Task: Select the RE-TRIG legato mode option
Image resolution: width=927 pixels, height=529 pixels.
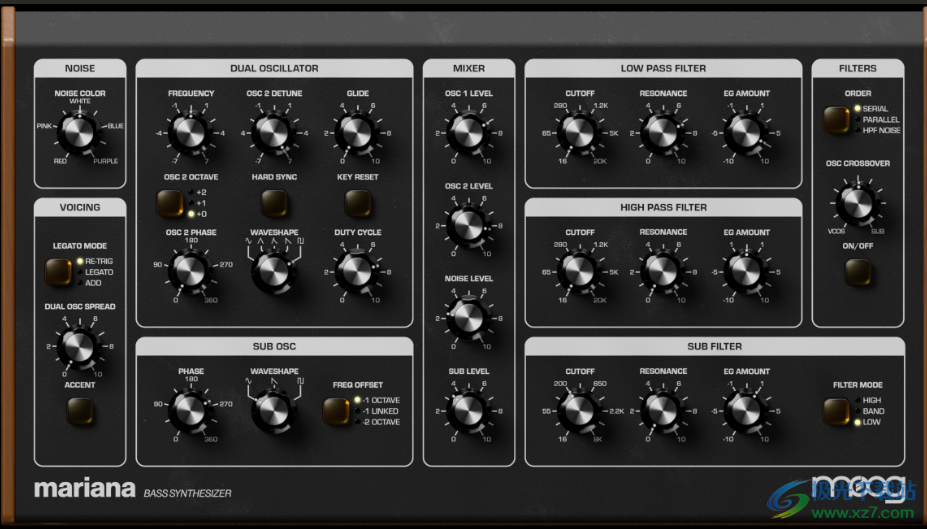Action: pyautogui.click(x=95, y=261)
